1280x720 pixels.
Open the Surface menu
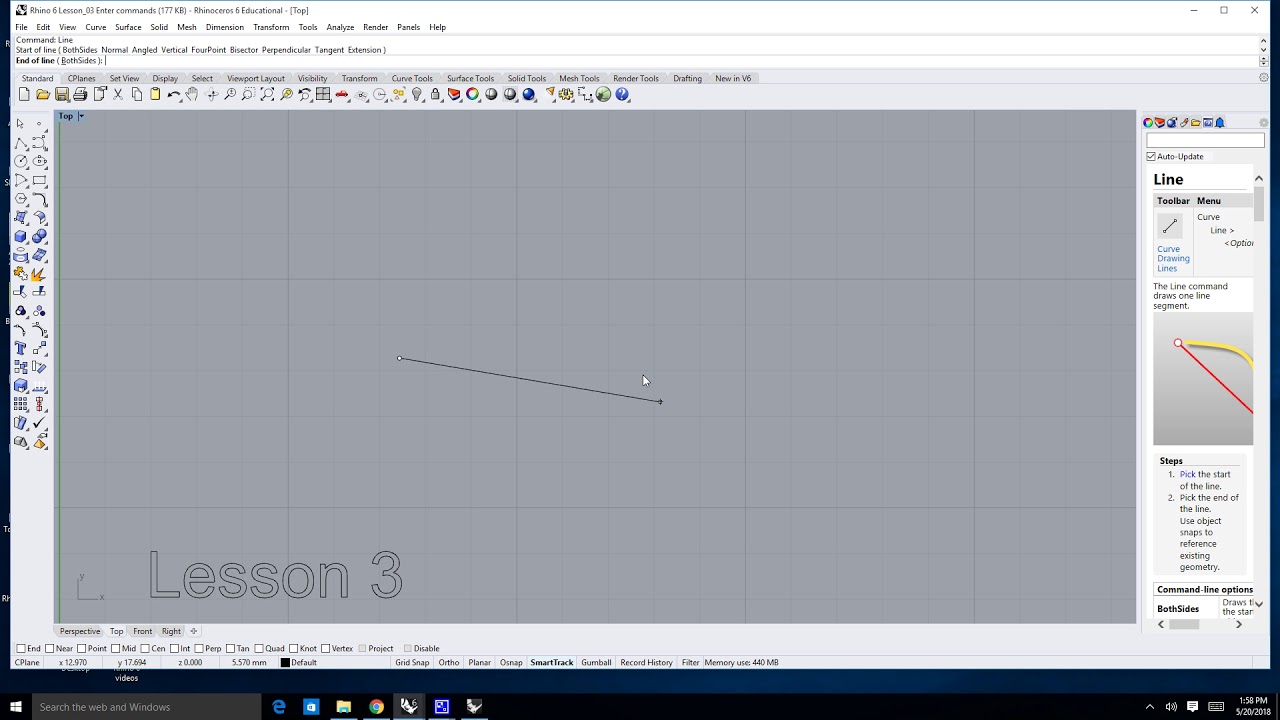[x=128, y=27]
